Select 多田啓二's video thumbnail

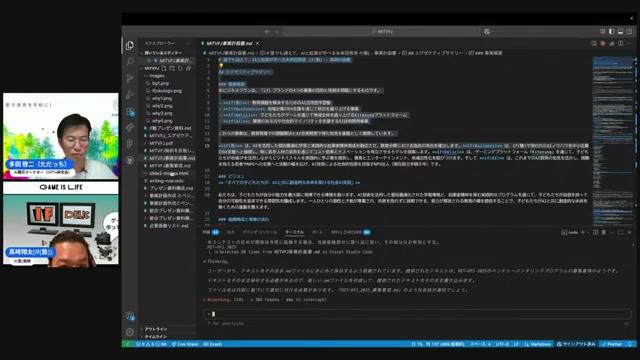tap(61, 136)
